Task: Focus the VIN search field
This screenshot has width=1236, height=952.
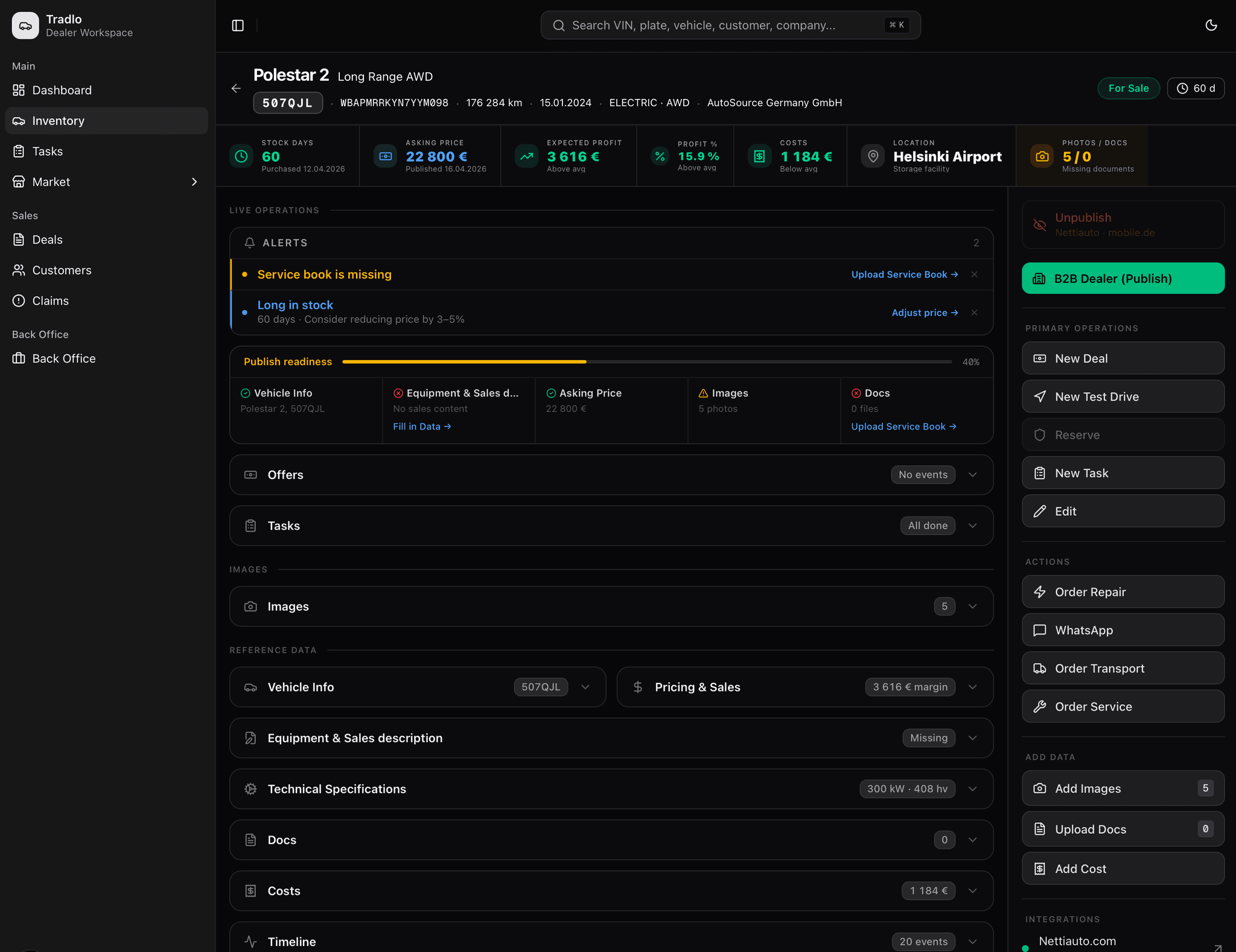Action: click(730, 25)
